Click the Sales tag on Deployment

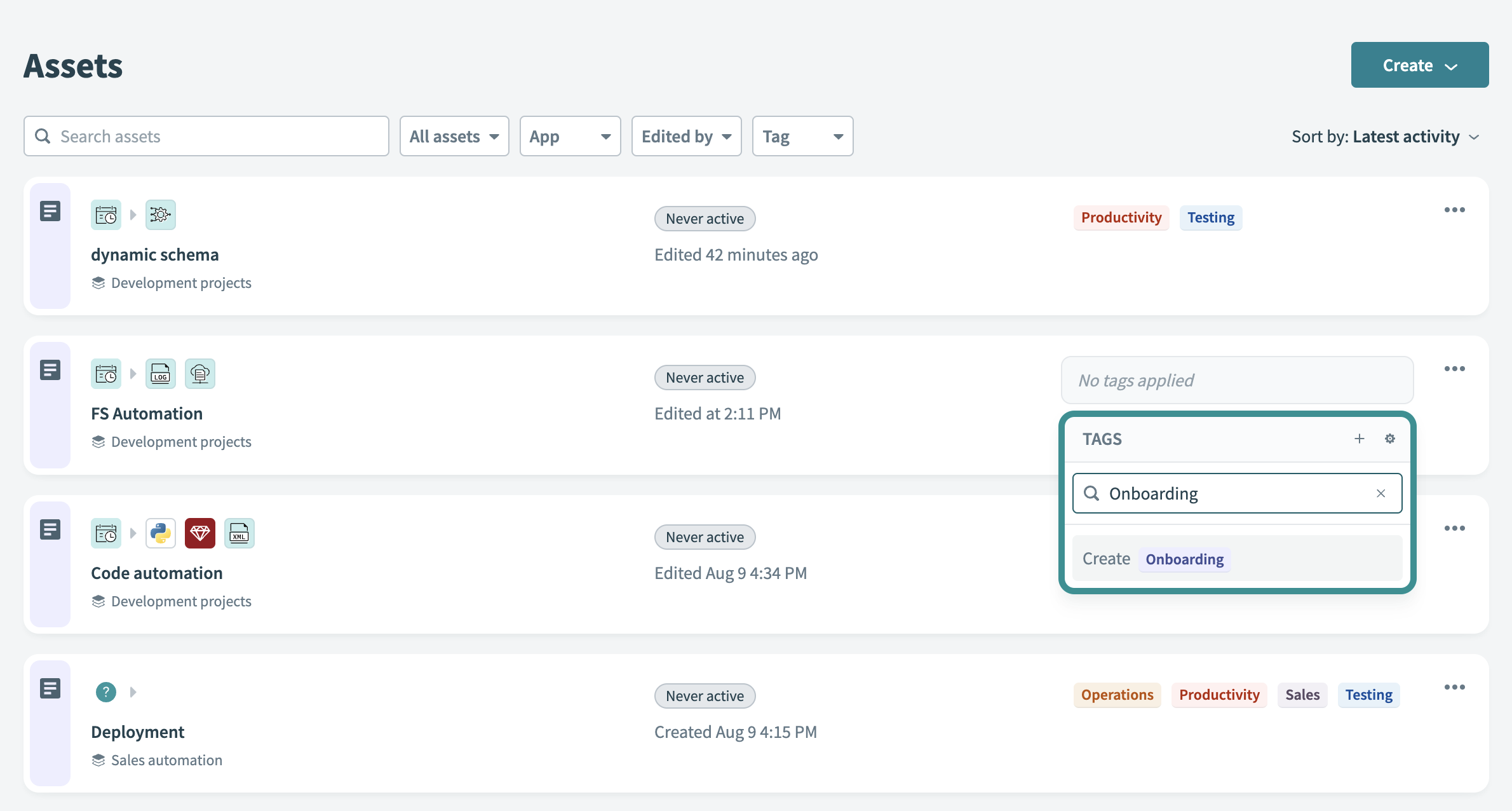click(x=1302, y=695)
